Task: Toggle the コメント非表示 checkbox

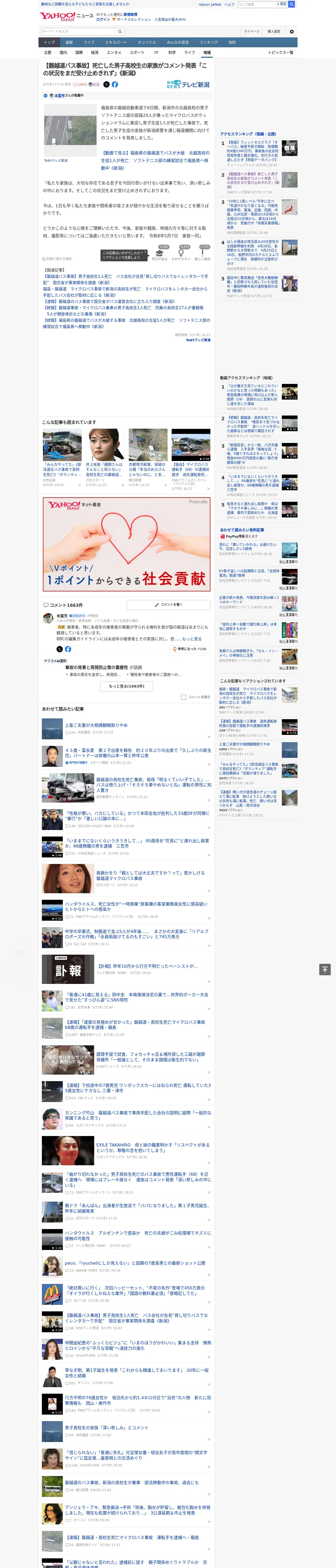Action: (x=183, y=697)
